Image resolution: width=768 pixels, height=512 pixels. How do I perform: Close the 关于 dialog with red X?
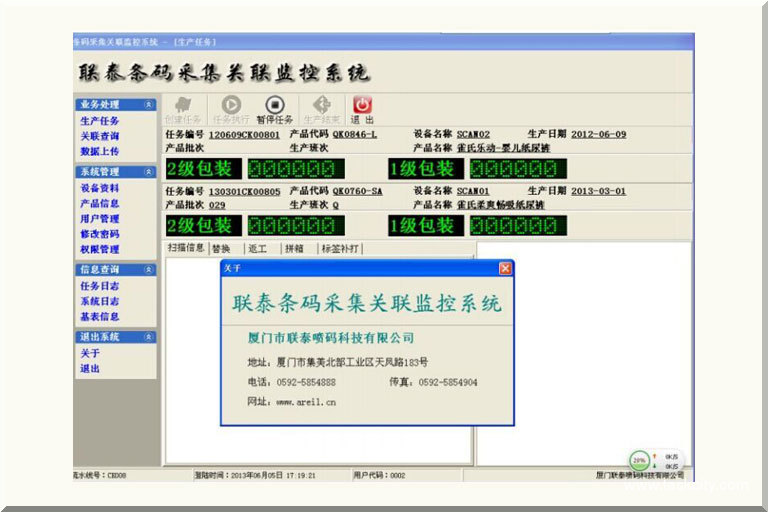point(505,268)
